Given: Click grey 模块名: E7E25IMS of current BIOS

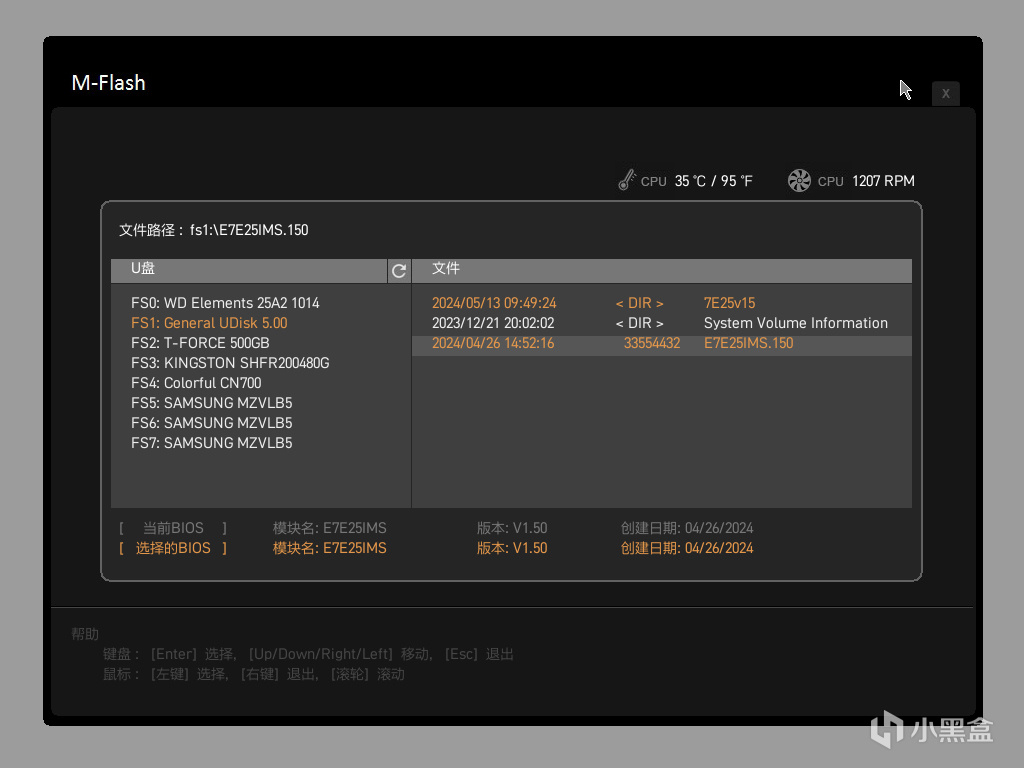Looking at the screenshot, I should click(330, 528).
